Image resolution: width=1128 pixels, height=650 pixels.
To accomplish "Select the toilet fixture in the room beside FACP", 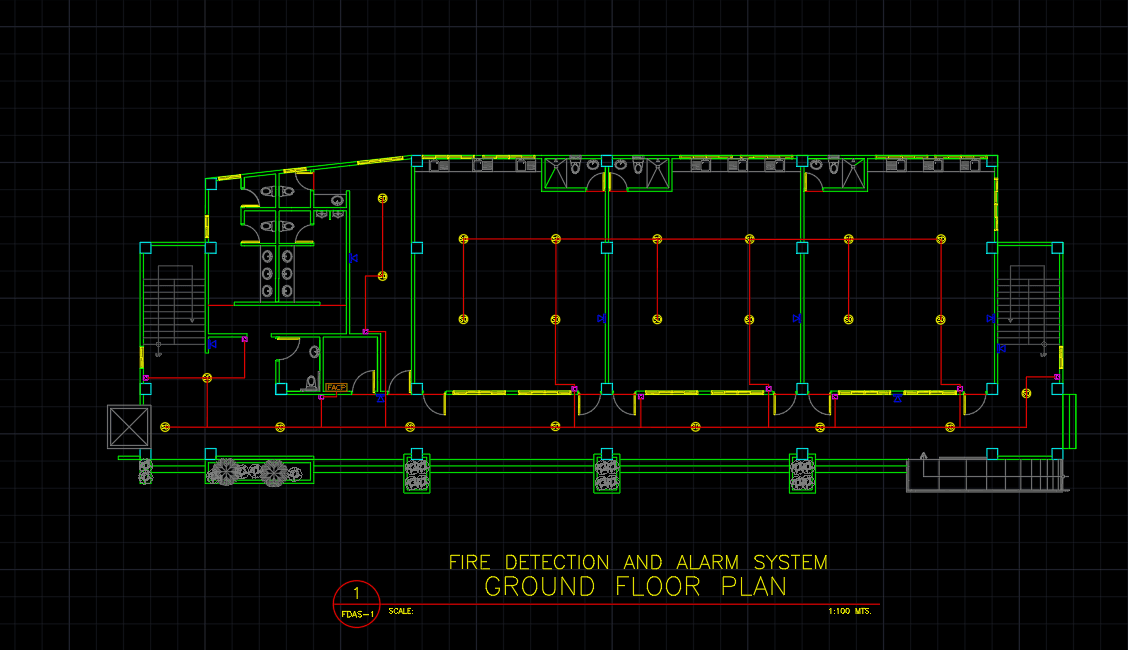I will 311,383.
